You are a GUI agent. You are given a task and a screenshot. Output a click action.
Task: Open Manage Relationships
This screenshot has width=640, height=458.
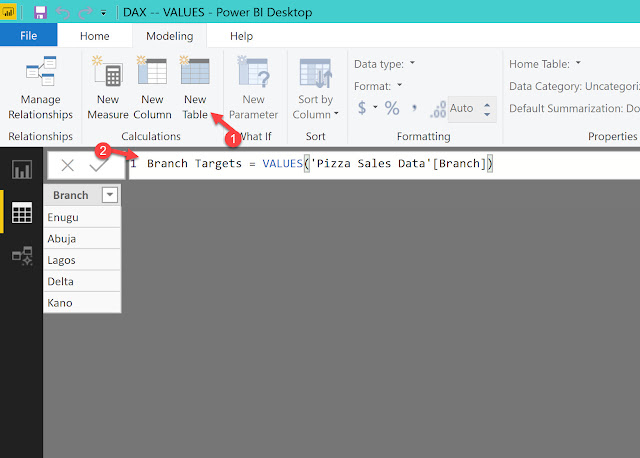40,88
